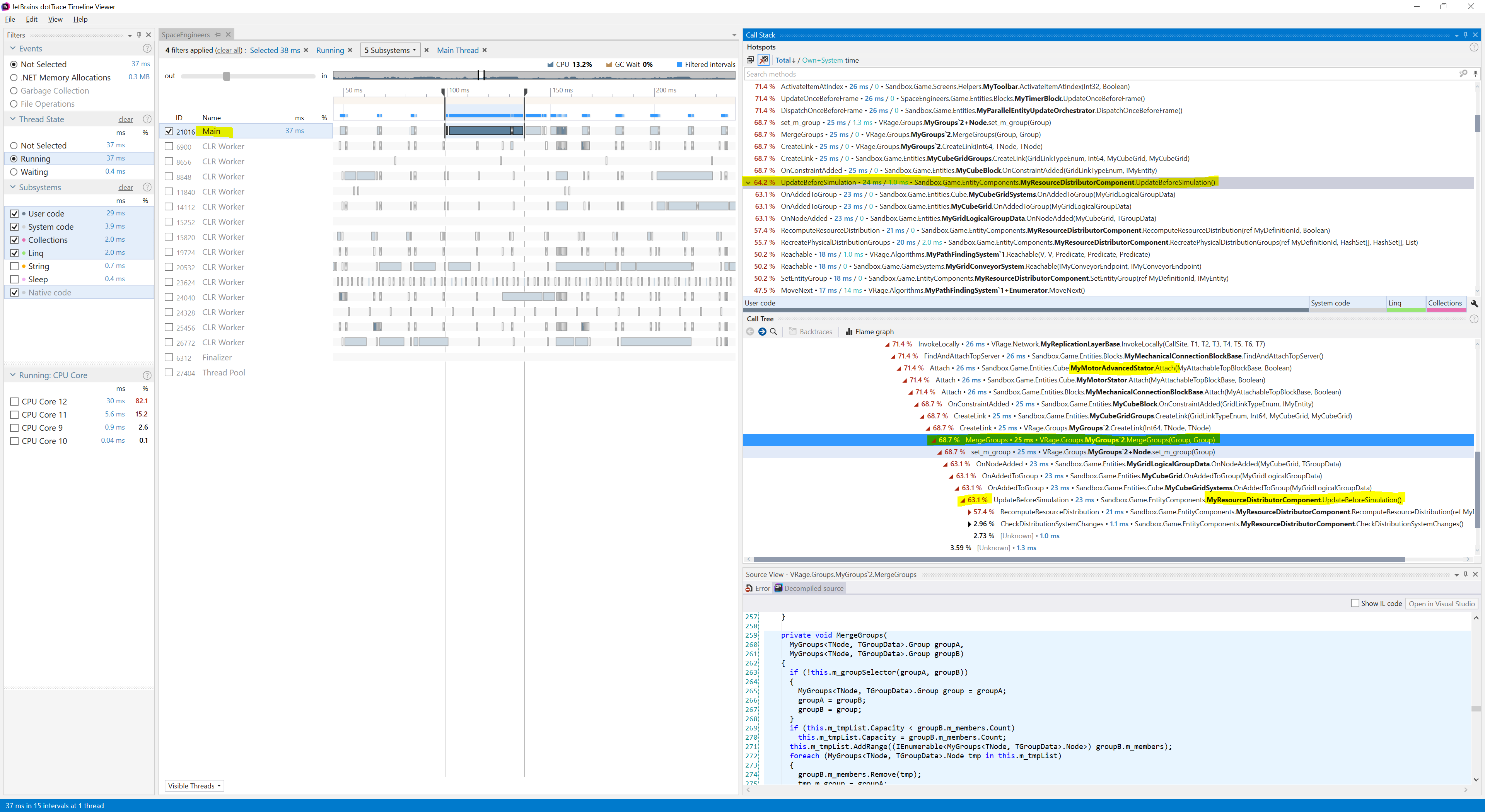Image resolution: width=1485 pixels, height=812 pixels.
Task: Switch to the SpaceEngineers tab
Action: coord(186,34)
